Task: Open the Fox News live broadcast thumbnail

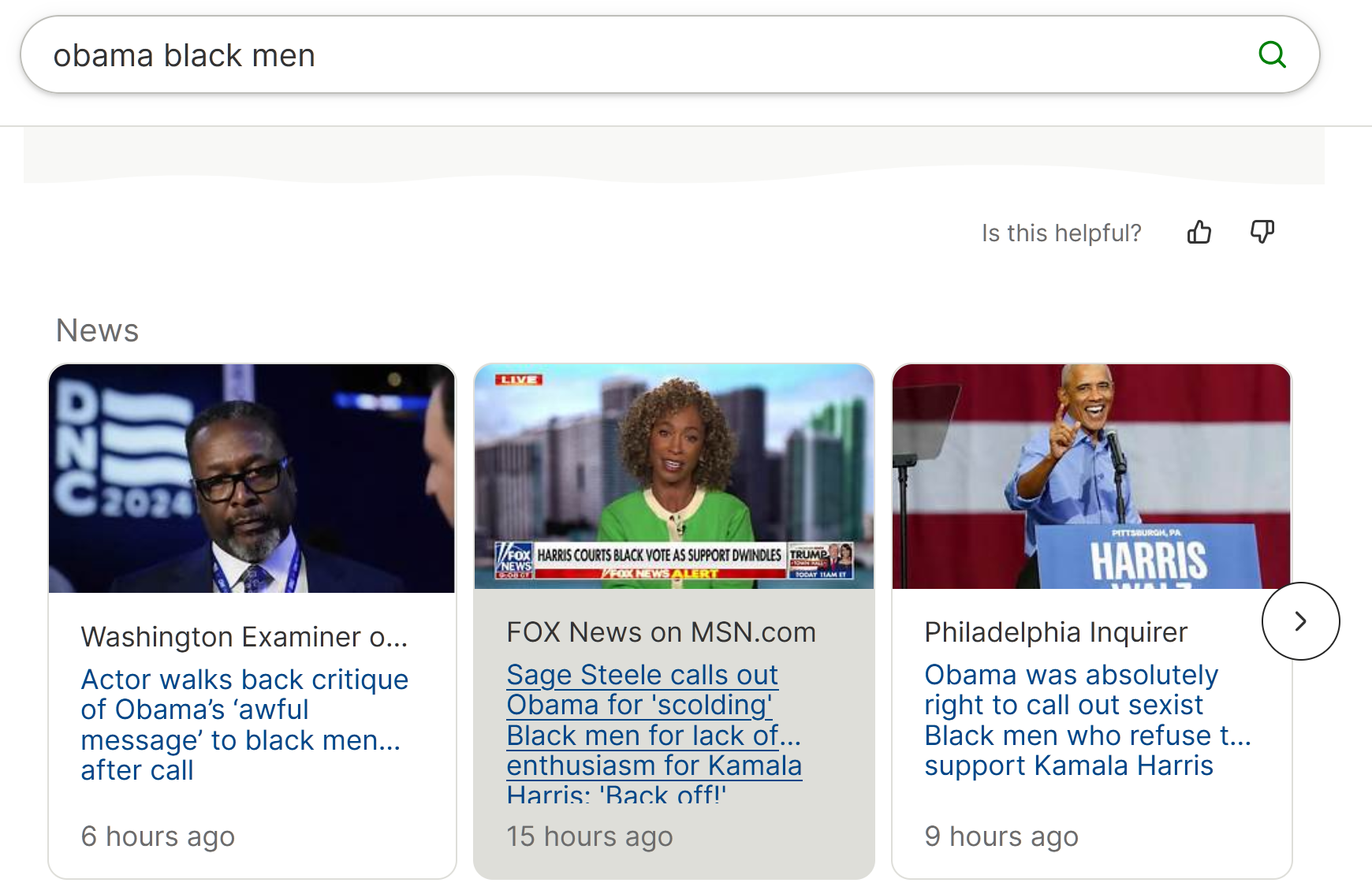Action: 674,477
